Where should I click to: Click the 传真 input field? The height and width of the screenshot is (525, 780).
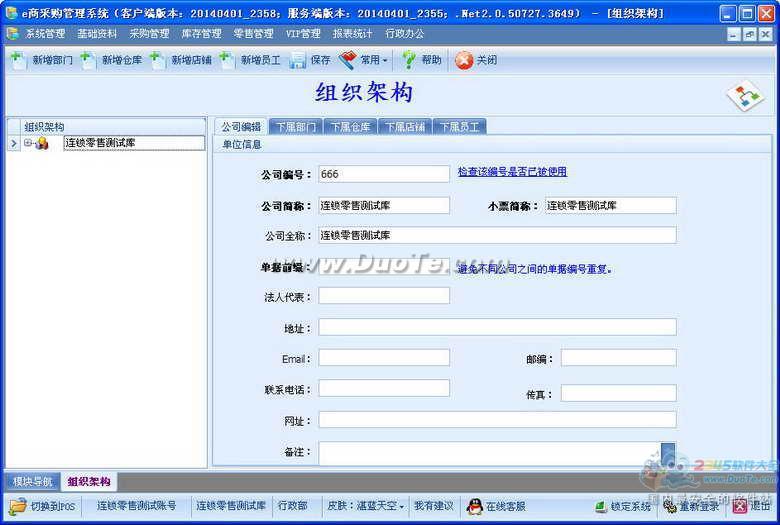pos(619,393)
